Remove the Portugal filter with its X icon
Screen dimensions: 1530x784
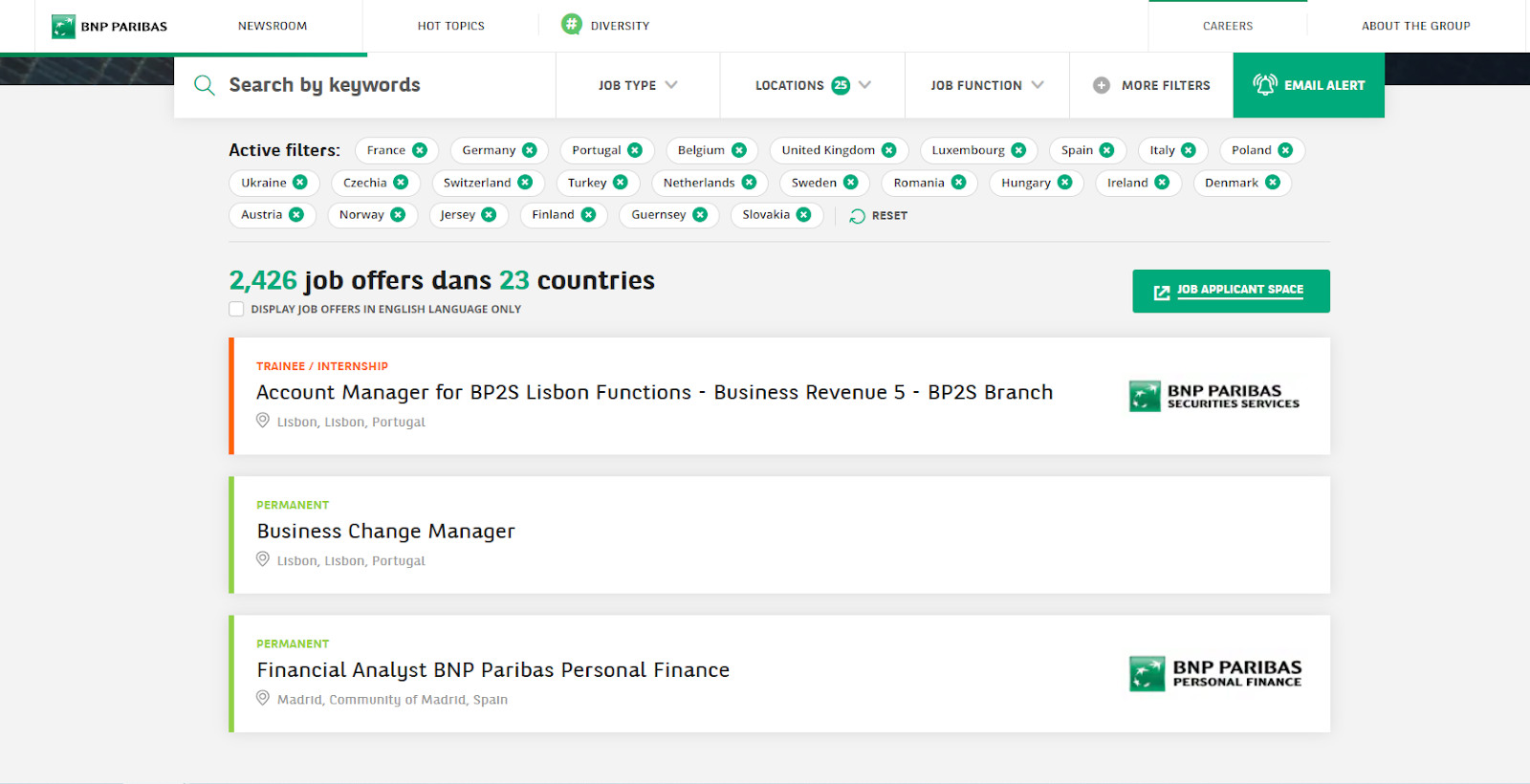coord(635,150)
